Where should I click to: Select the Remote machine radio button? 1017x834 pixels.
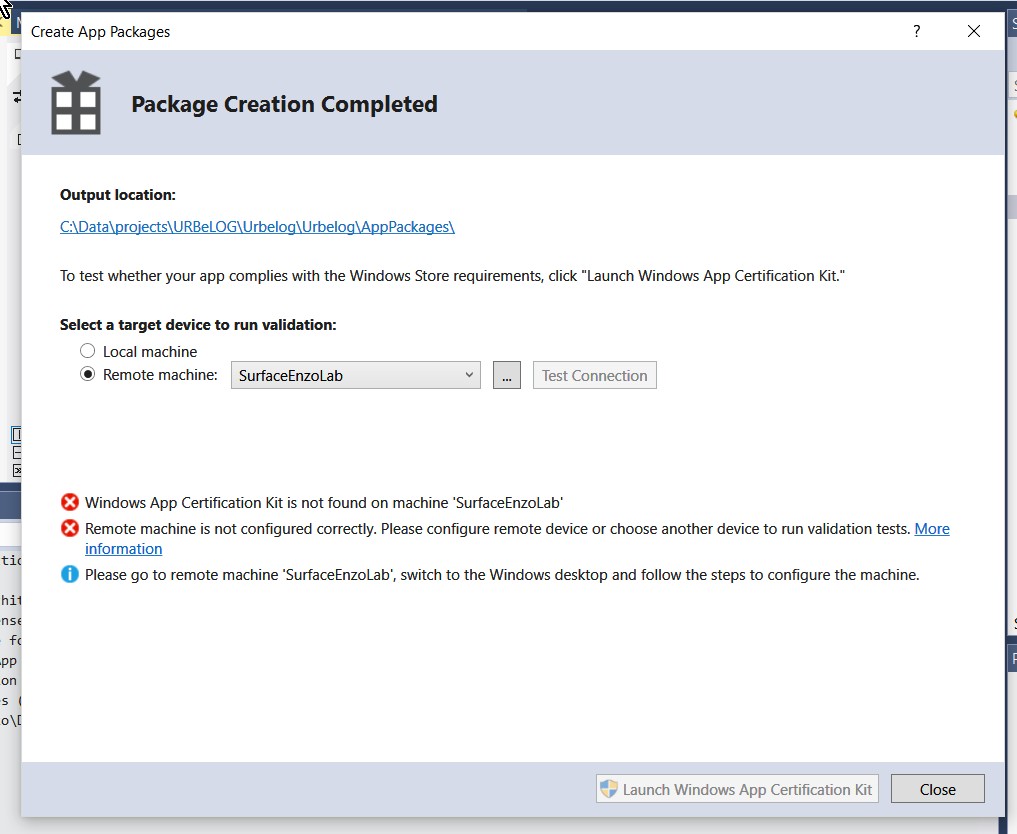88,375
